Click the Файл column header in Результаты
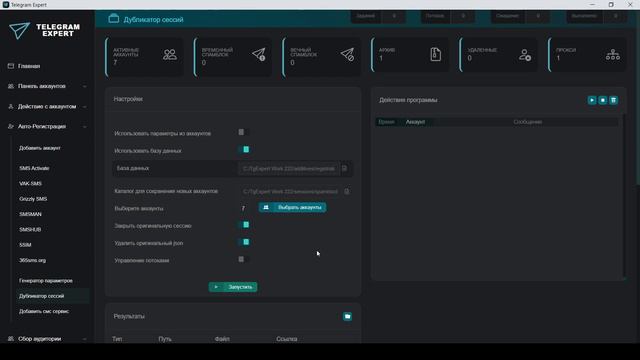 click(222, 339)
